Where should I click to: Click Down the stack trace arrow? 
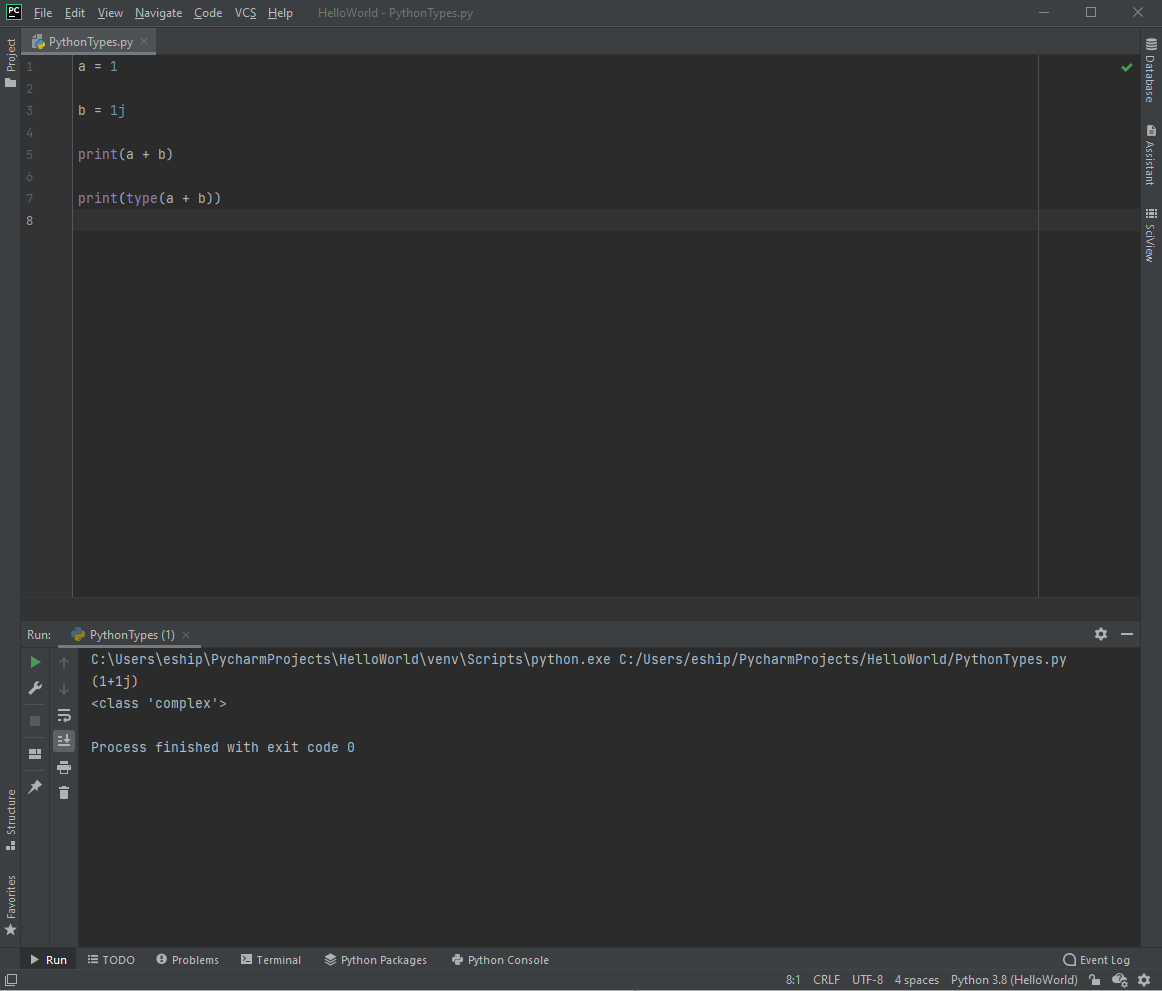point(64,689)
